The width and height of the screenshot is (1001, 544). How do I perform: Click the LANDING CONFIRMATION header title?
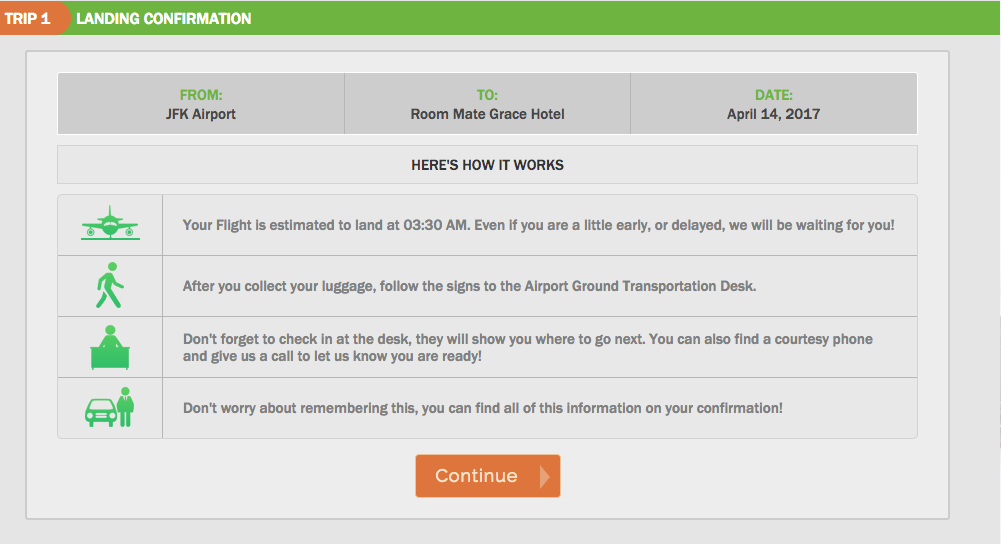tap(163, 19)
